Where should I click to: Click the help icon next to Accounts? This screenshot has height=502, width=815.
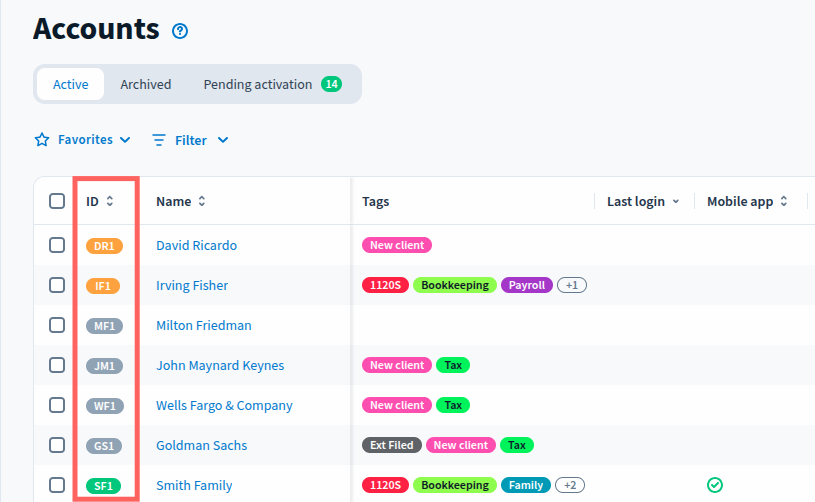[180, 31]
